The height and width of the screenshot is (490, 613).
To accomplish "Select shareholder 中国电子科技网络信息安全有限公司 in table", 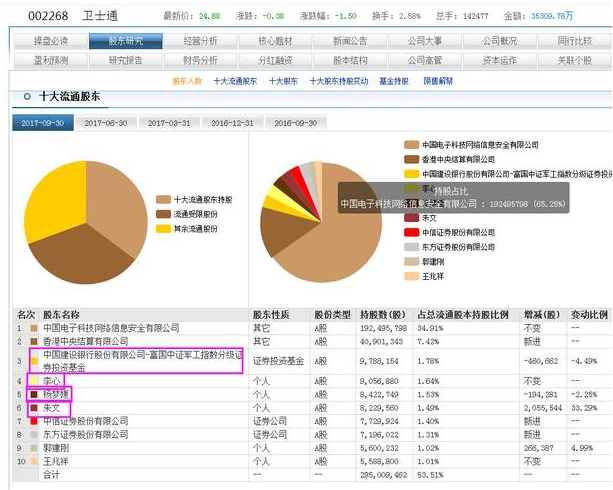I will (111, 328).
